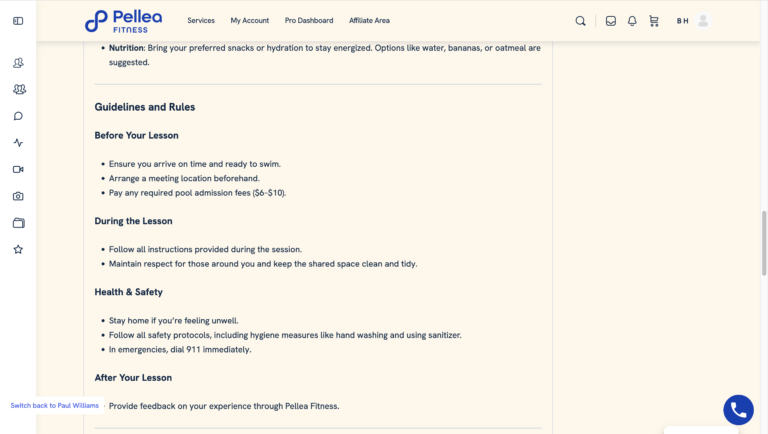Open the folder documents sidebar icon
Image resolution: width=768 pixels, height=434 pixels.
(19, 223)
